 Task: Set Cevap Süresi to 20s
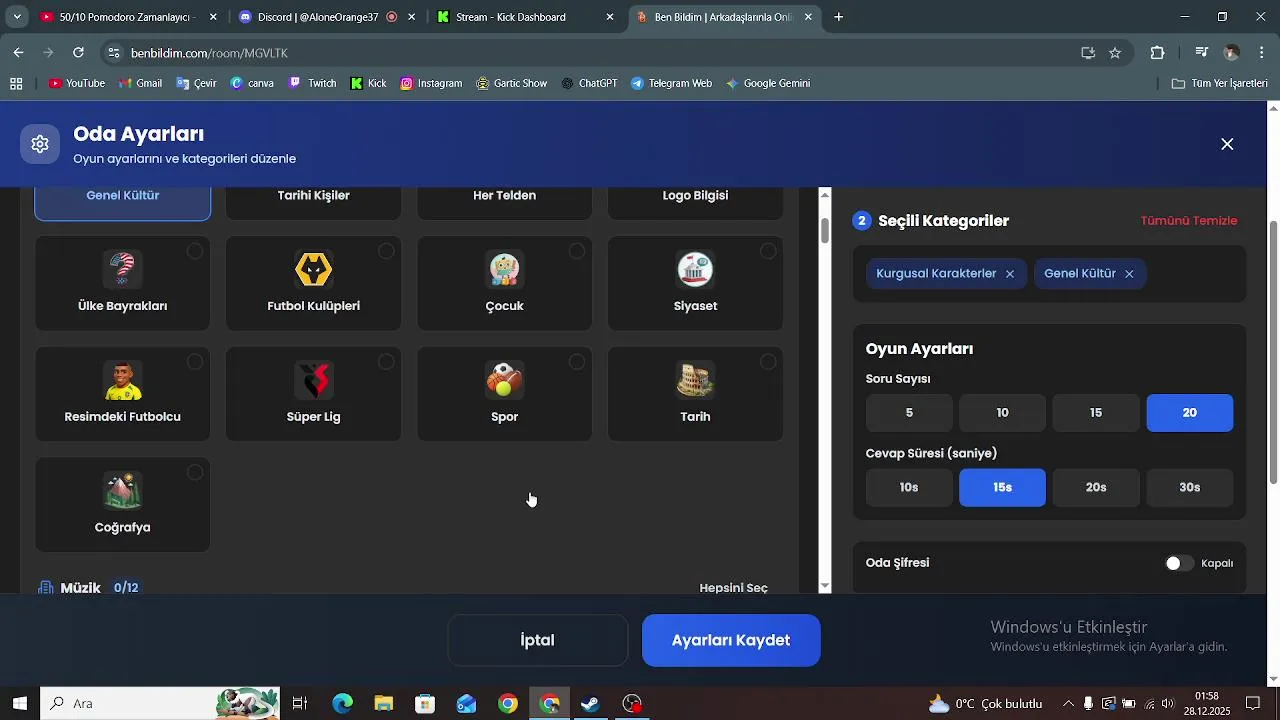point(1096,488)
